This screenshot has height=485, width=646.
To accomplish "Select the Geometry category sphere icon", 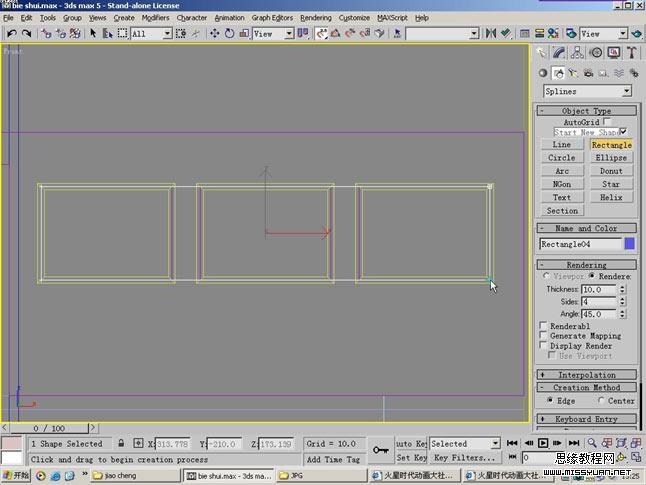I will 543,73.
